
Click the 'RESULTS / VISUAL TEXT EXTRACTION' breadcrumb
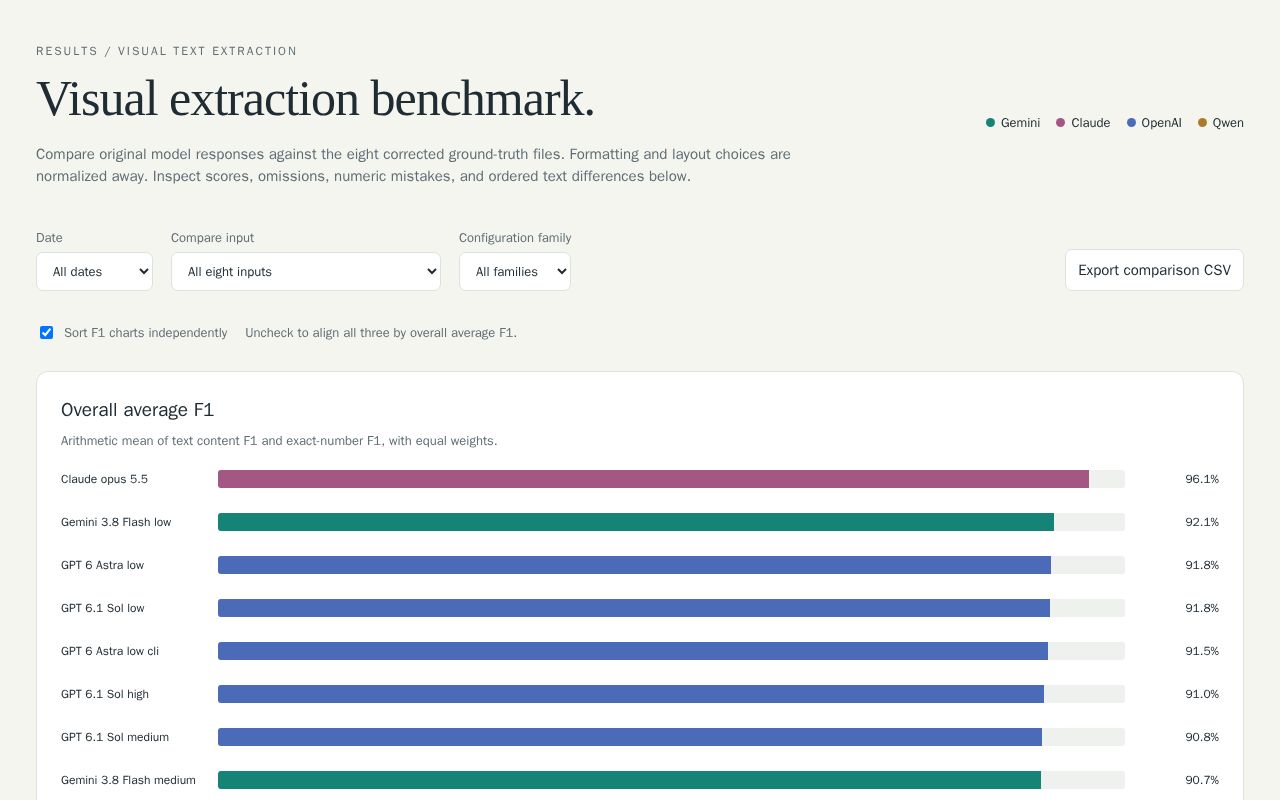(167, 51)
